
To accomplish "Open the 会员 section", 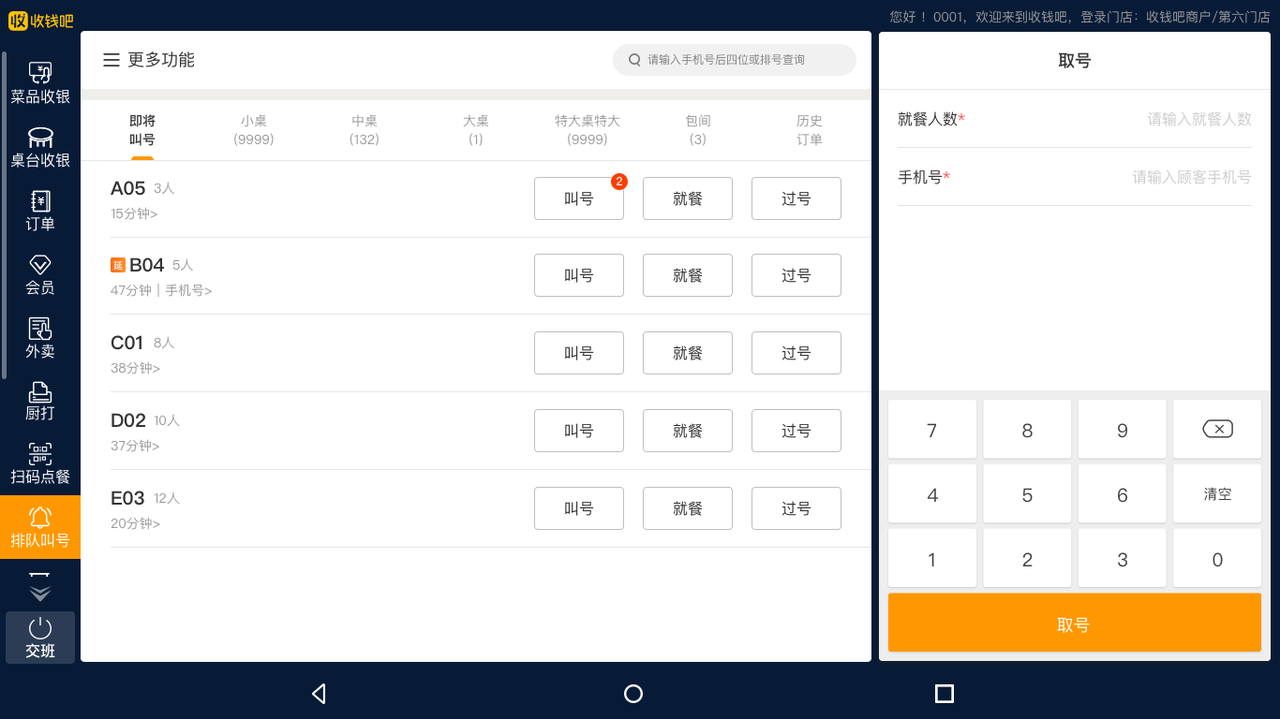I will click(40, 275).
